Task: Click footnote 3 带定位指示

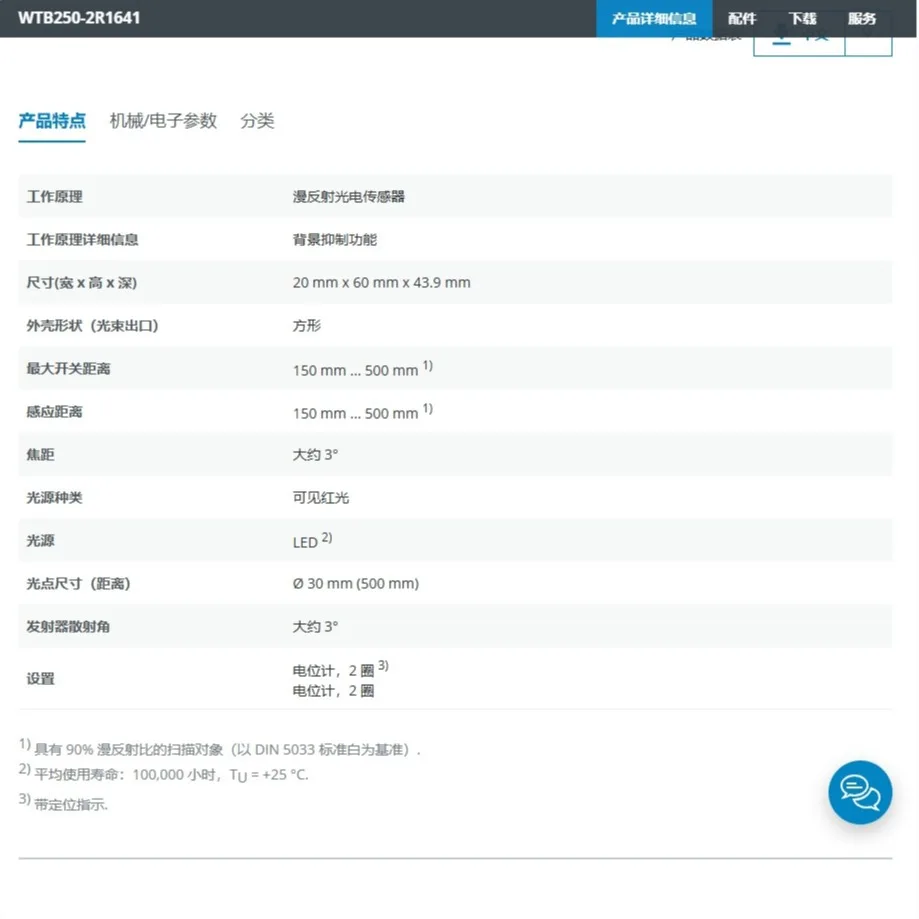Action: 63,802
